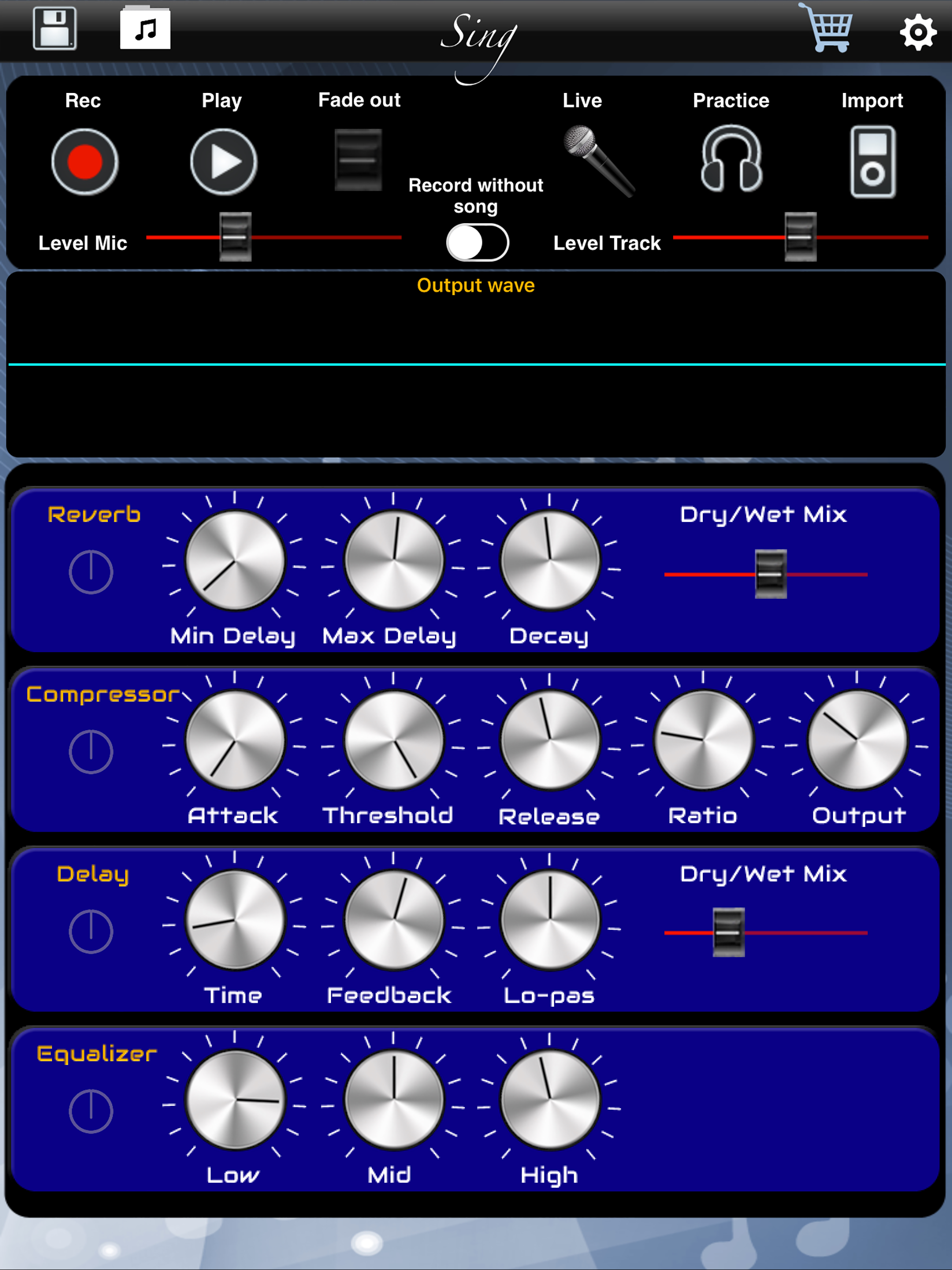952x1270 pixels.
Task: Click the Fade out fader button
Action: point(358,160)
